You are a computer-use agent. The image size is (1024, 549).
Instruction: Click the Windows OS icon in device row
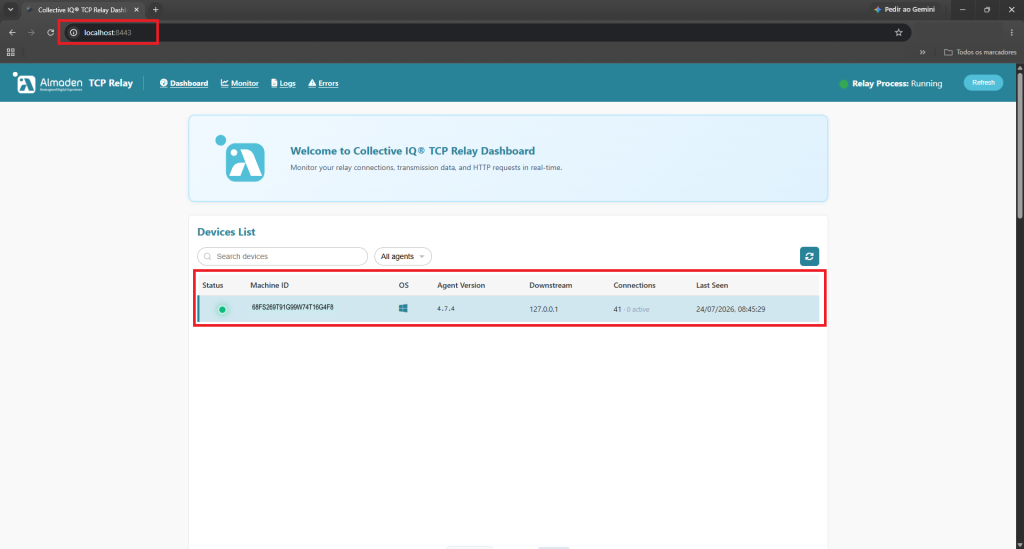point(403,308)
